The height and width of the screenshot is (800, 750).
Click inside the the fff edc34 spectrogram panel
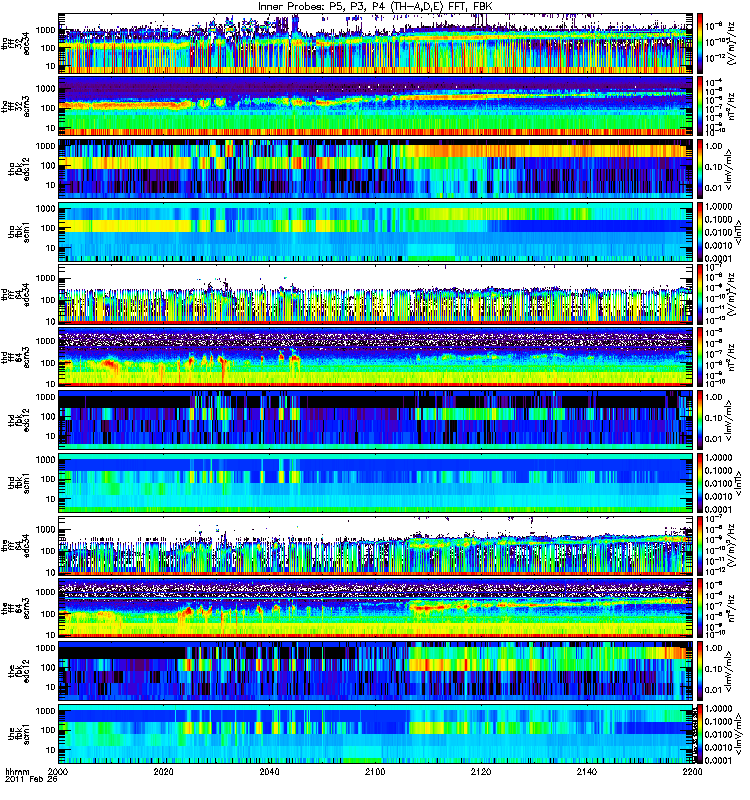click(x=376, y=545)
